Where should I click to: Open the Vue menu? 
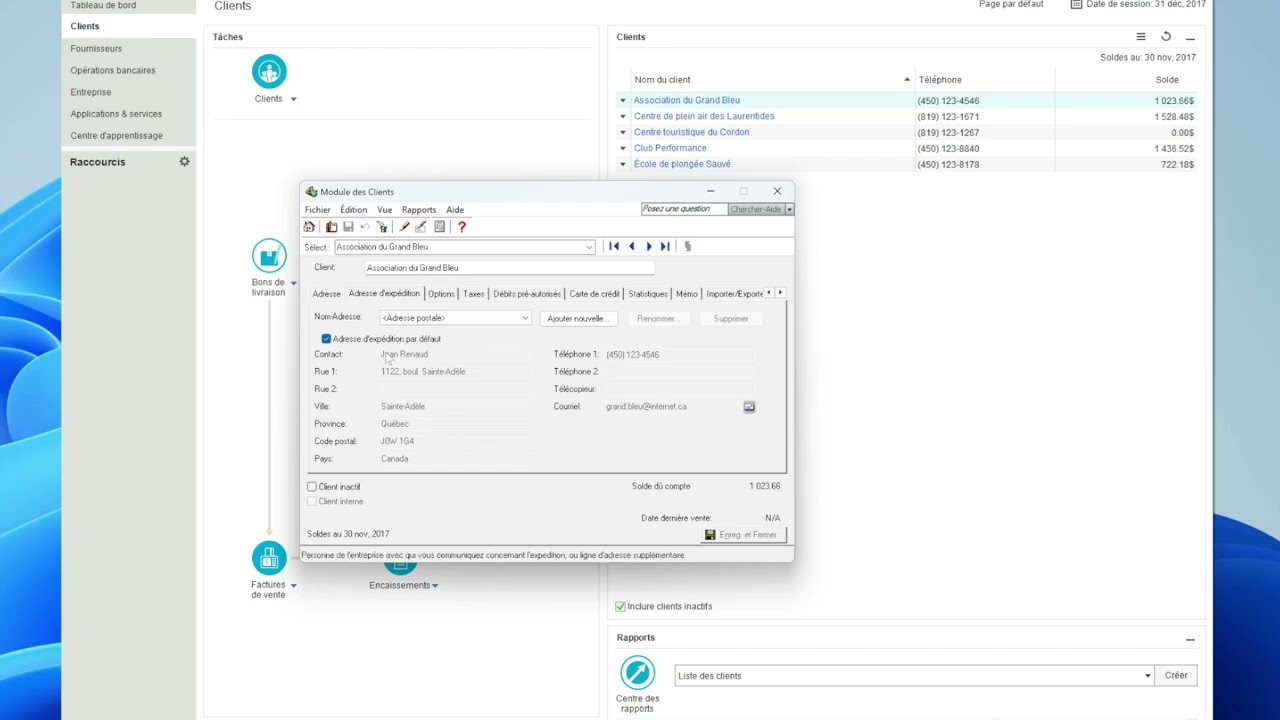(x=384, y=210)
